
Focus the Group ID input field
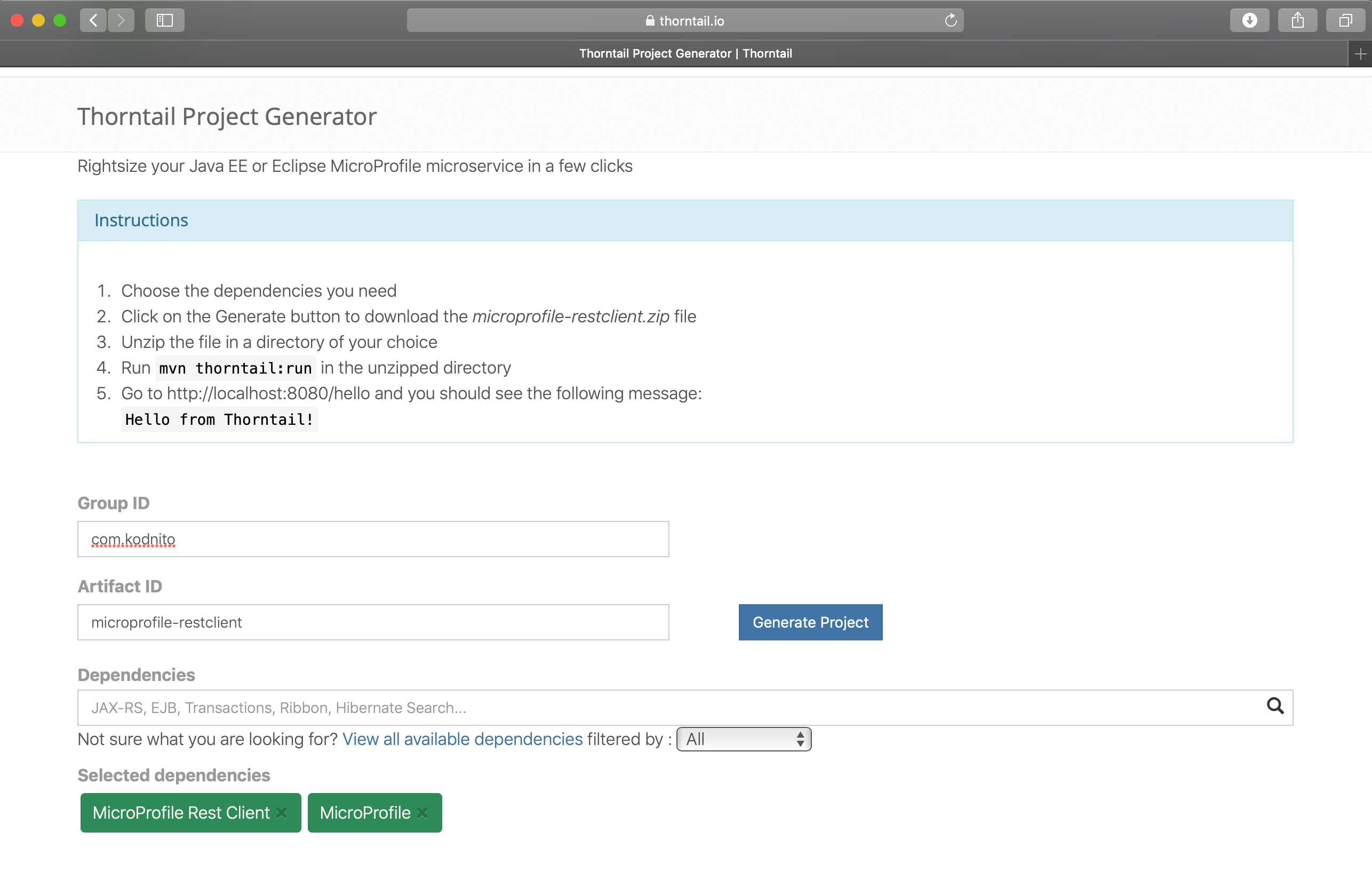373,539
